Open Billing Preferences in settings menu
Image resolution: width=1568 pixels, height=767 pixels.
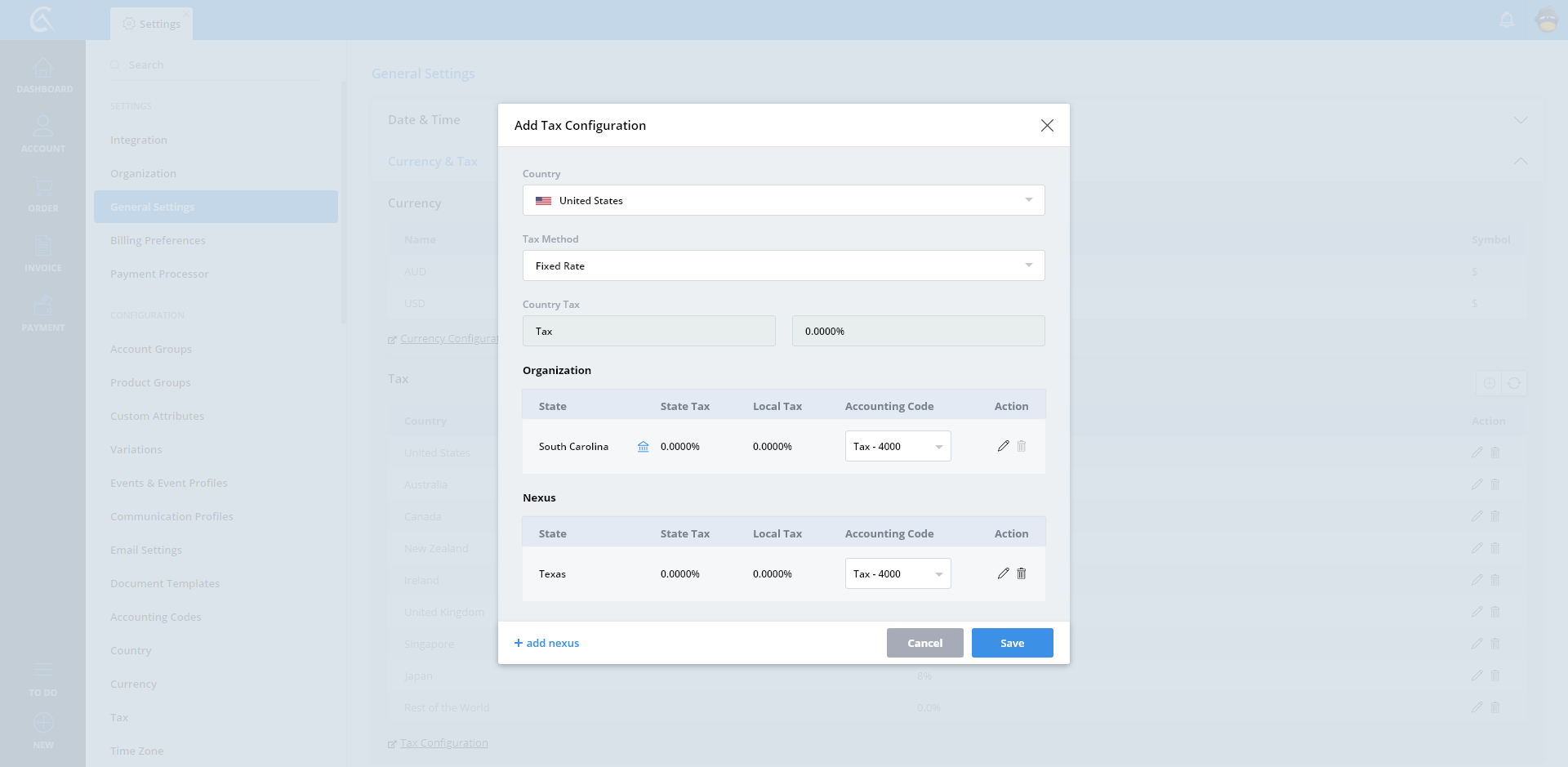click(x=158, y=240)
